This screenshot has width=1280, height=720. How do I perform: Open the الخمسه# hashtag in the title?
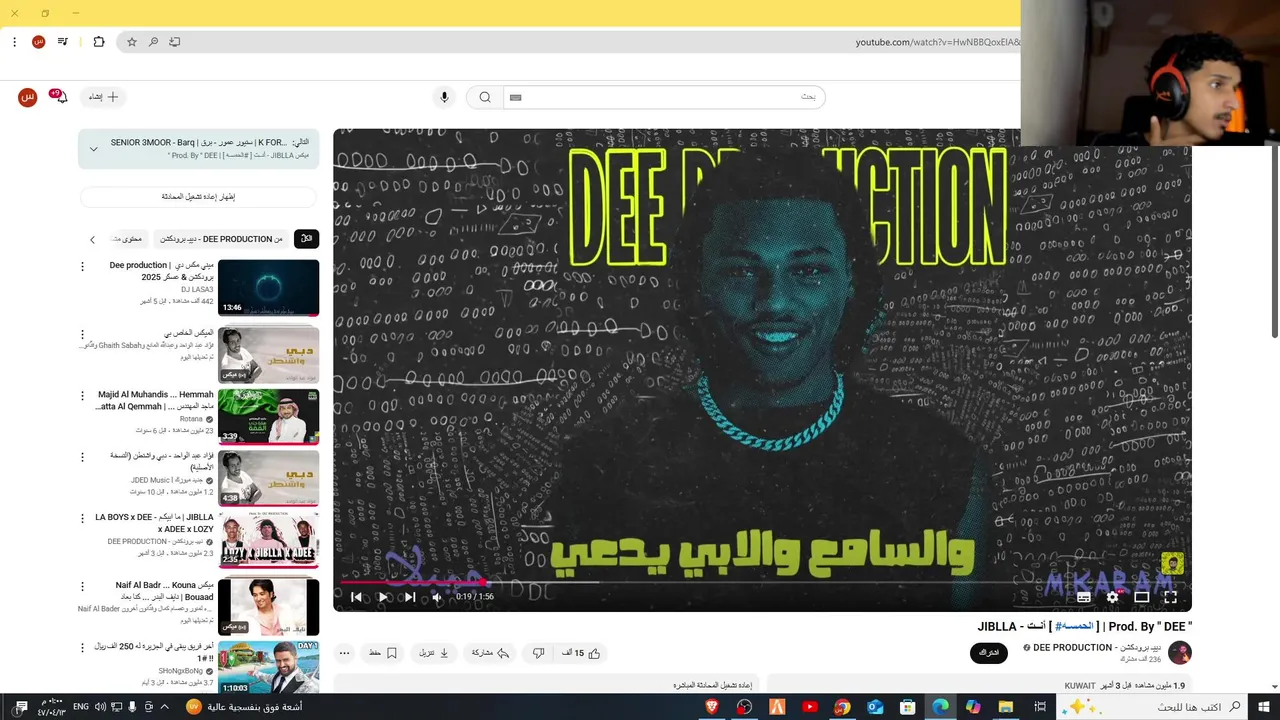coord(1073,627)
